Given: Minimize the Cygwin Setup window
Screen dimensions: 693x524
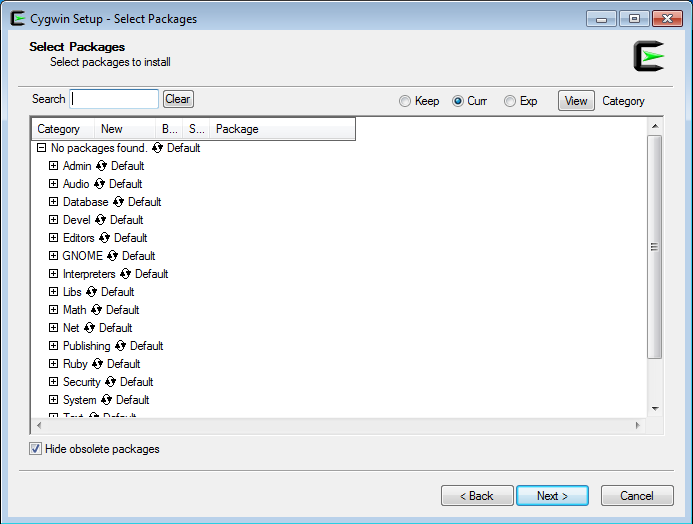Looking at the screenshot, I should pyautogui.click(x=601, y=19).
